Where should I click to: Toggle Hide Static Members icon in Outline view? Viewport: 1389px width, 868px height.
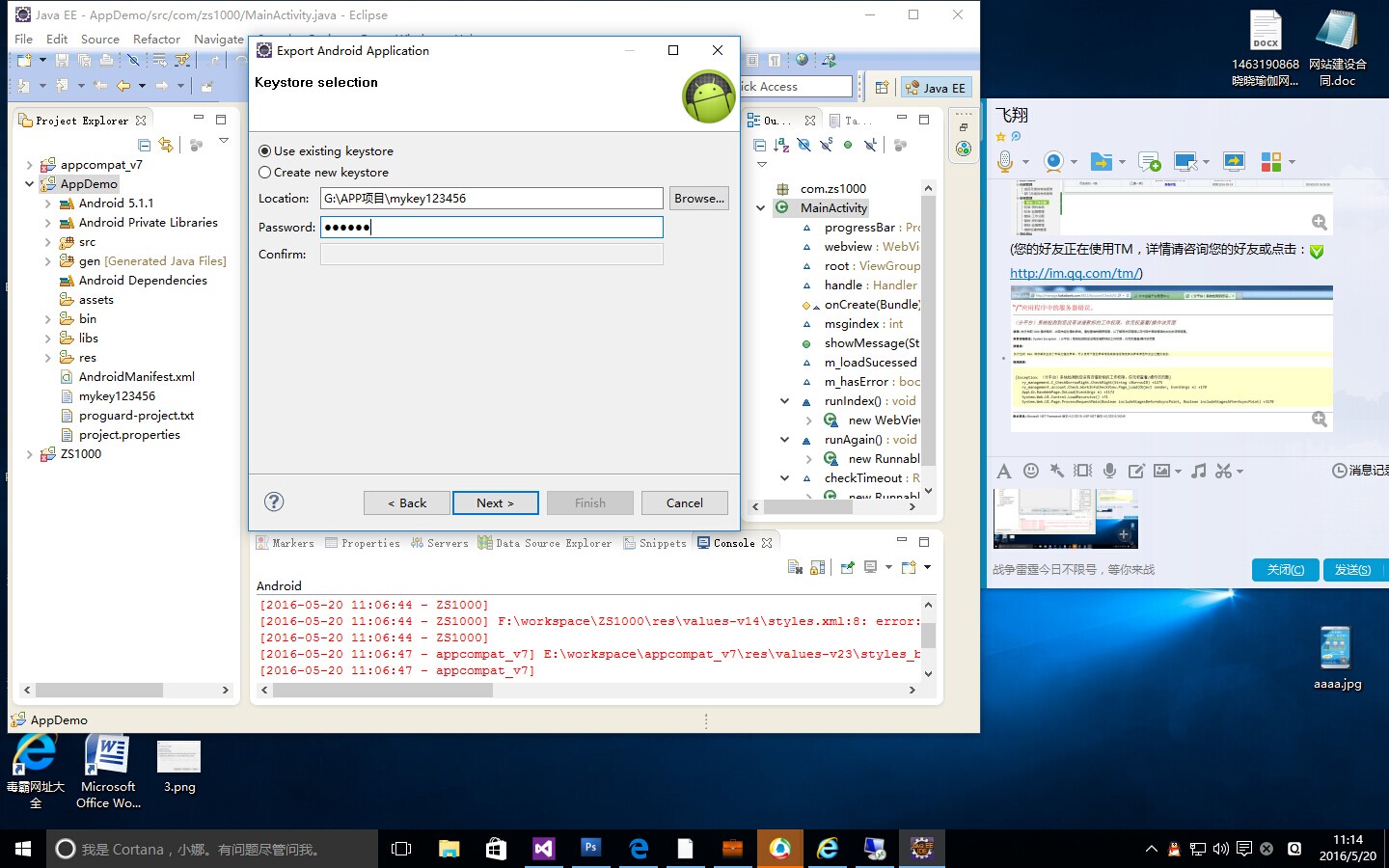pyautogui.click(x=827, y=145)
